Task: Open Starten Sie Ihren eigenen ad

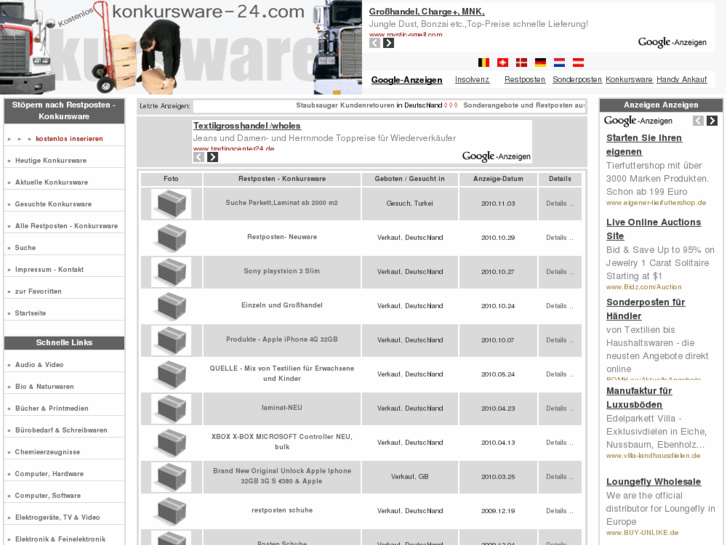Action: click(x=644, y=145)
